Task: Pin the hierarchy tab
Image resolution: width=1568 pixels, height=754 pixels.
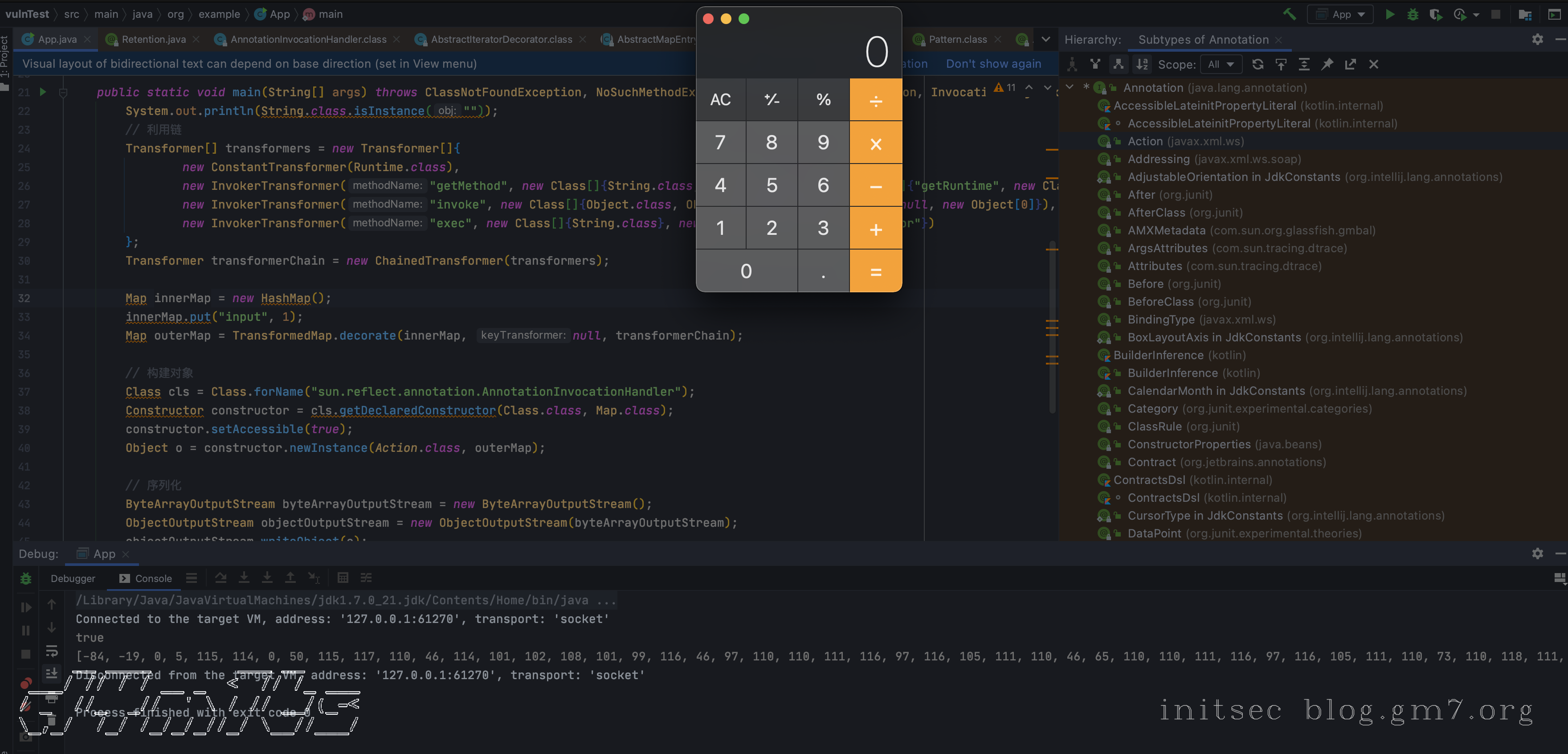Action: tap(1327, 64)
